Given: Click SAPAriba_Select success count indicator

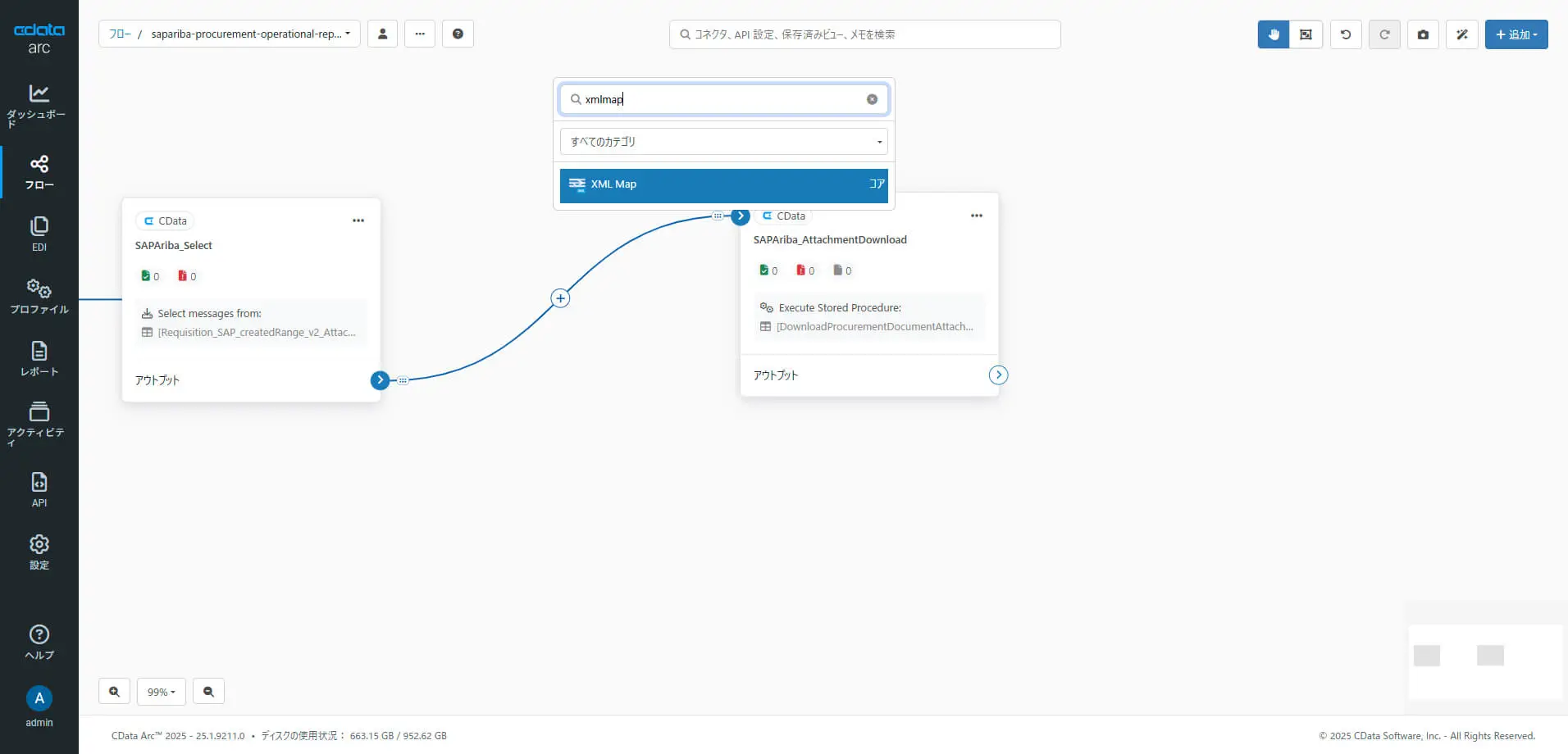Looking at the screenshot, I should 150,276.
